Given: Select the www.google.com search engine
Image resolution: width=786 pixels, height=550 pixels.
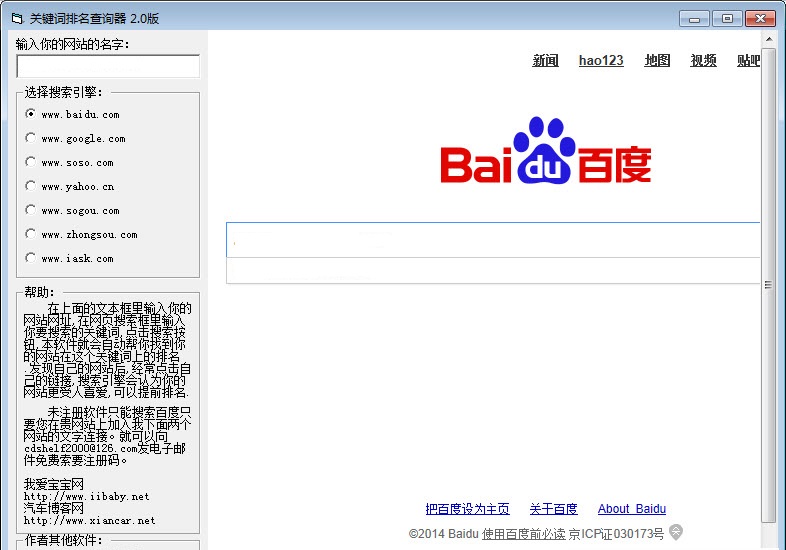Looking at the screenshot, I should tap(76, 138).
